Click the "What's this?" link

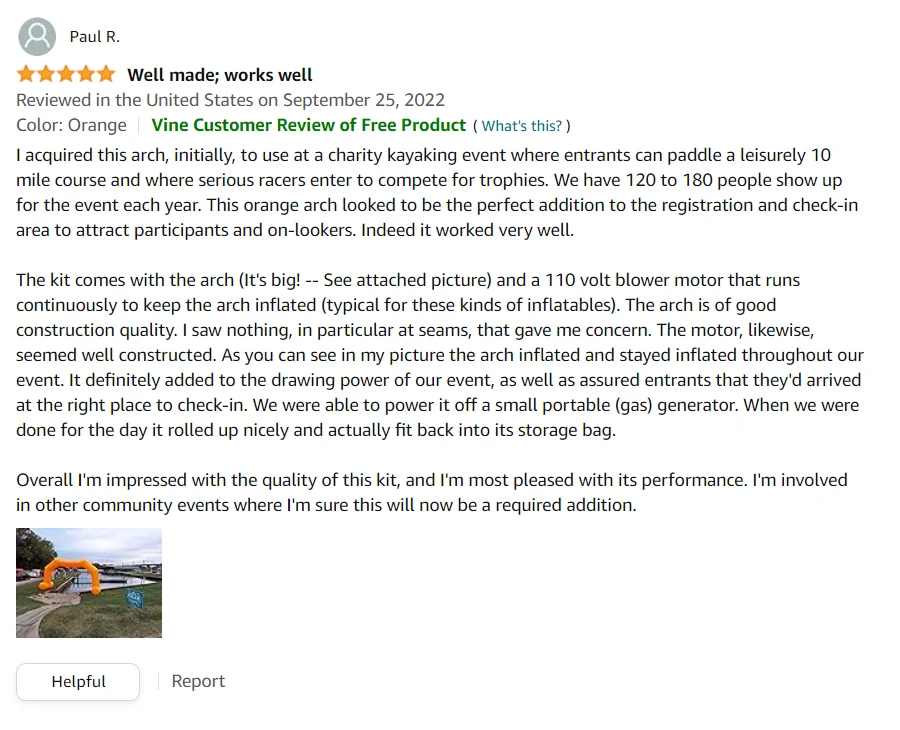(x=520, y=126)
